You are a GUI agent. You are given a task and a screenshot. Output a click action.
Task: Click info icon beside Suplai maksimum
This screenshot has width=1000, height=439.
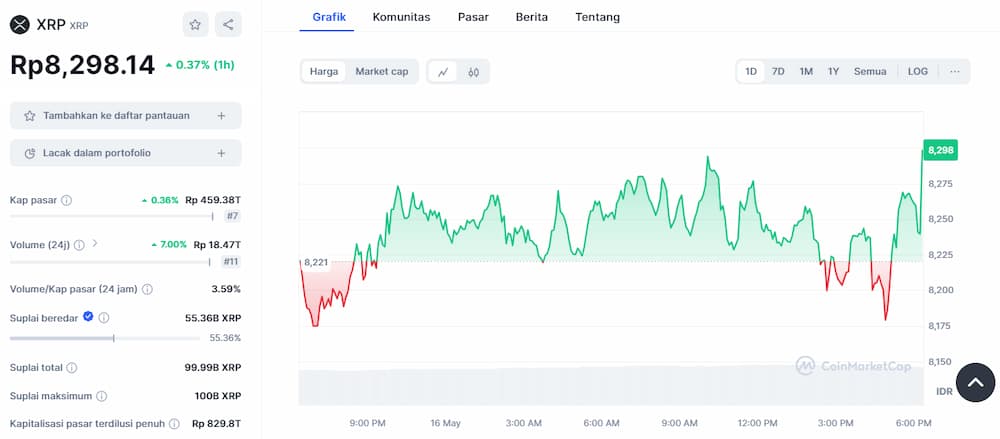[101, 396]
